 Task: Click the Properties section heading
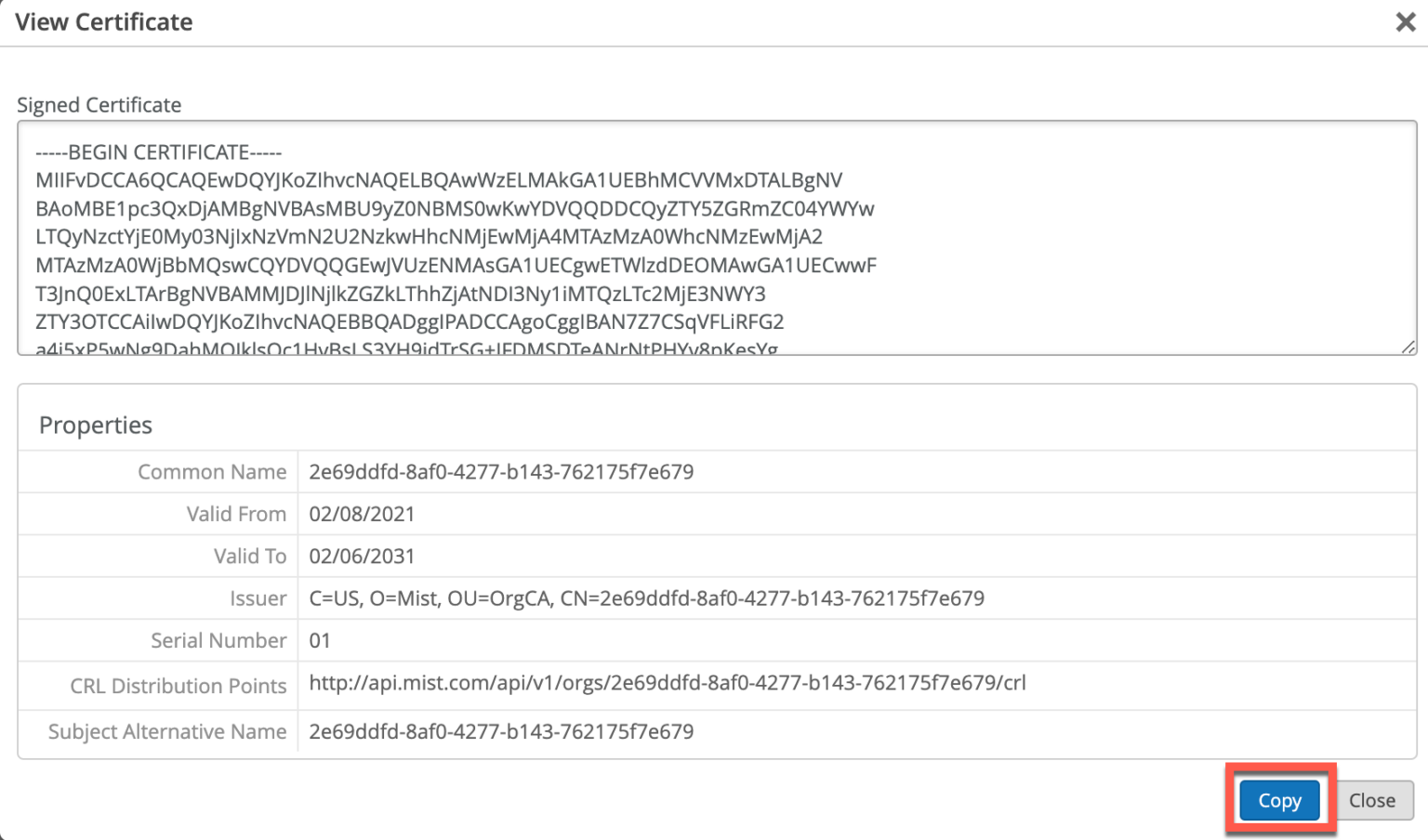pos(95,425)
